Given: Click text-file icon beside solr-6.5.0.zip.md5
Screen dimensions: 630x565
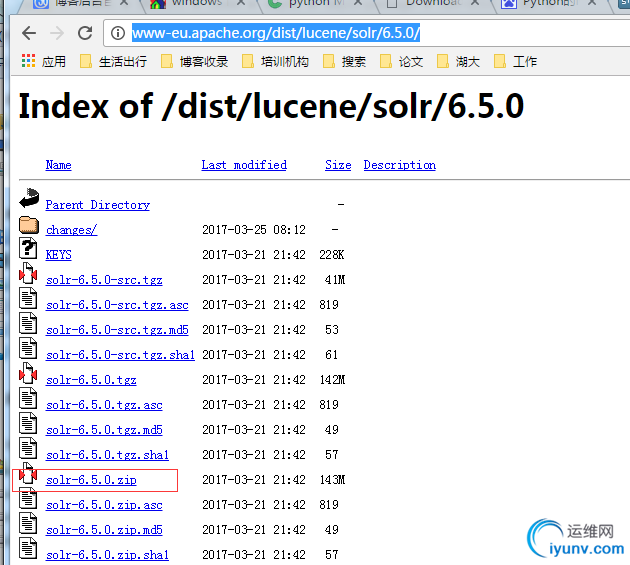Looking at the screenshot, I should (x=28, y=523).
